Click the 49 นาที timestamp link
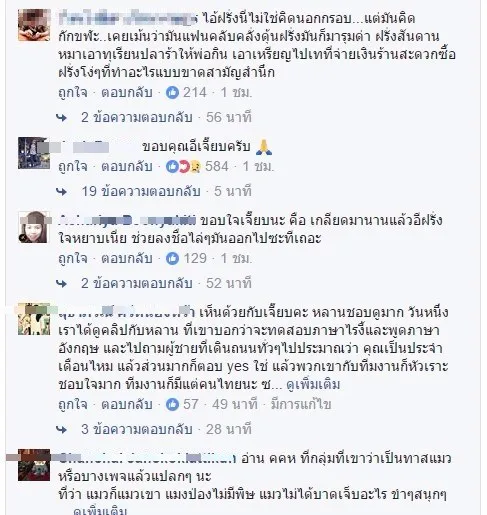The image size is (487, 515). [235, 404]
